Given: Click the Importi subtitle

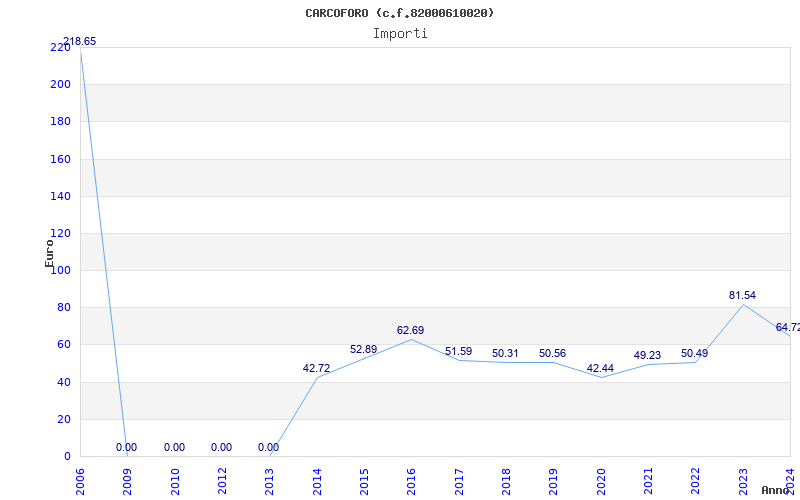Looking at the screenshot, I should click(x=400, y=34).
